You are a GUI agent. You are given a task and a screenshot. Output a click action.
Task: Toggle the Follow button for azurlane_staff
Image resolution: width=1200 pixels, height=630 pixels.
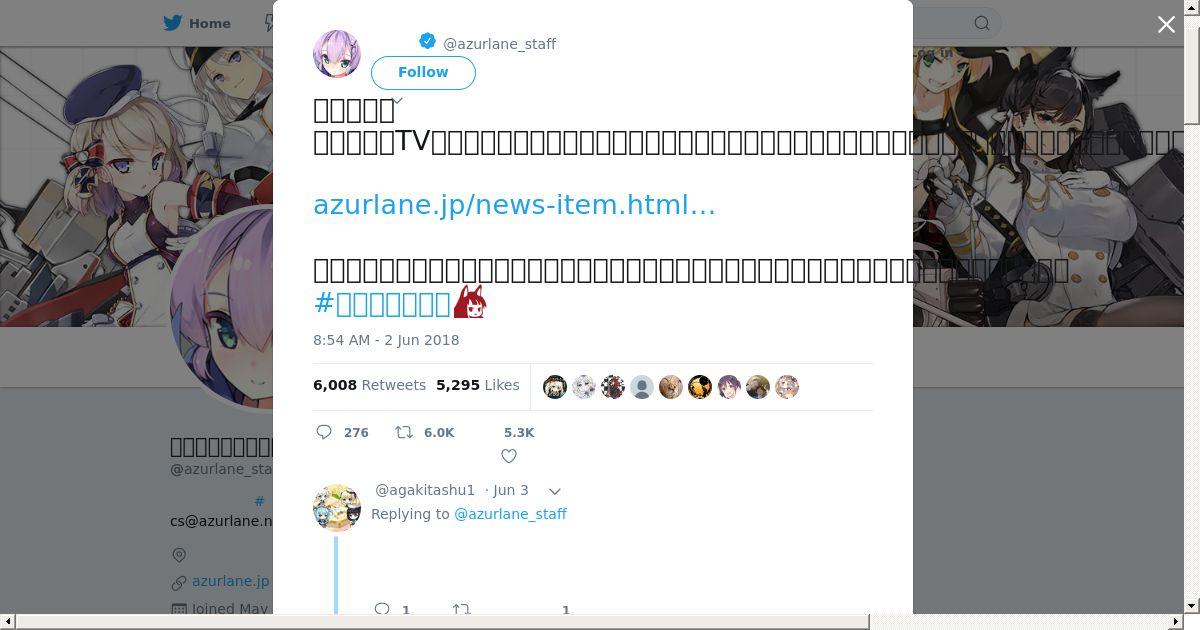point(423,72)
